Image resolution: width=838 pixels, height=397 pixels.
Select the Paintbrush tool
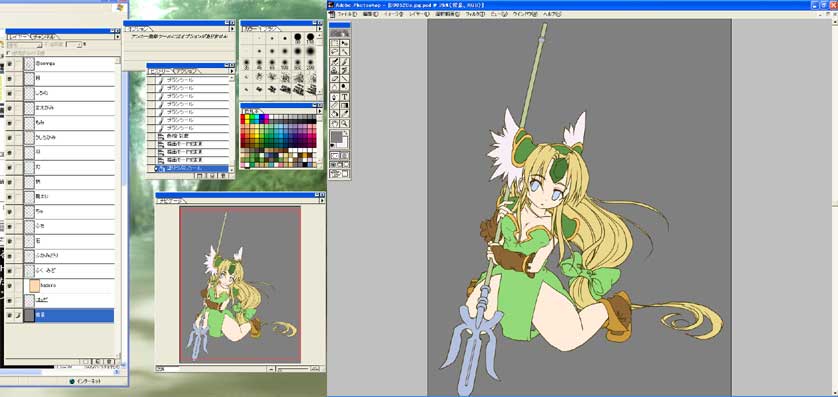pos(345,61)
